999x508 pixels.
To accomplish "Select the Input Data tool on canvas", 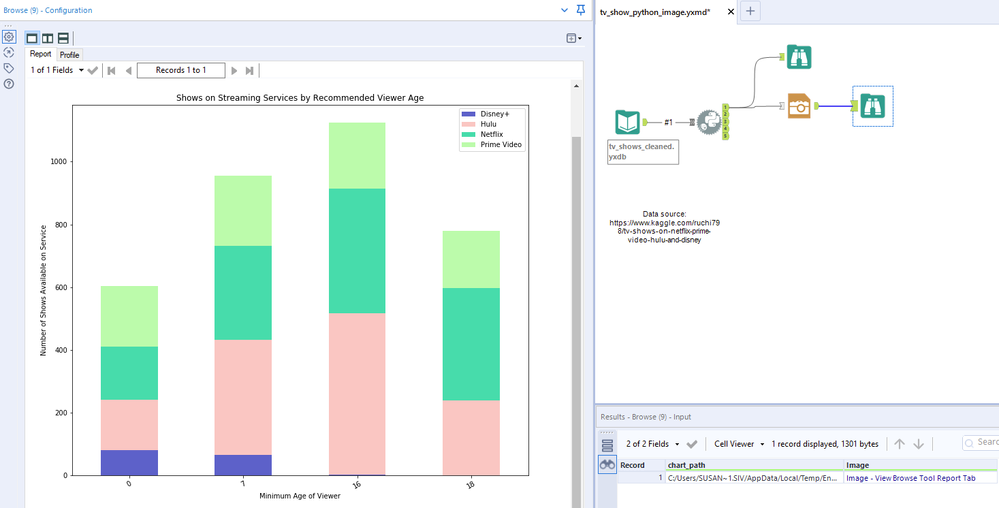I will (627, 122).
